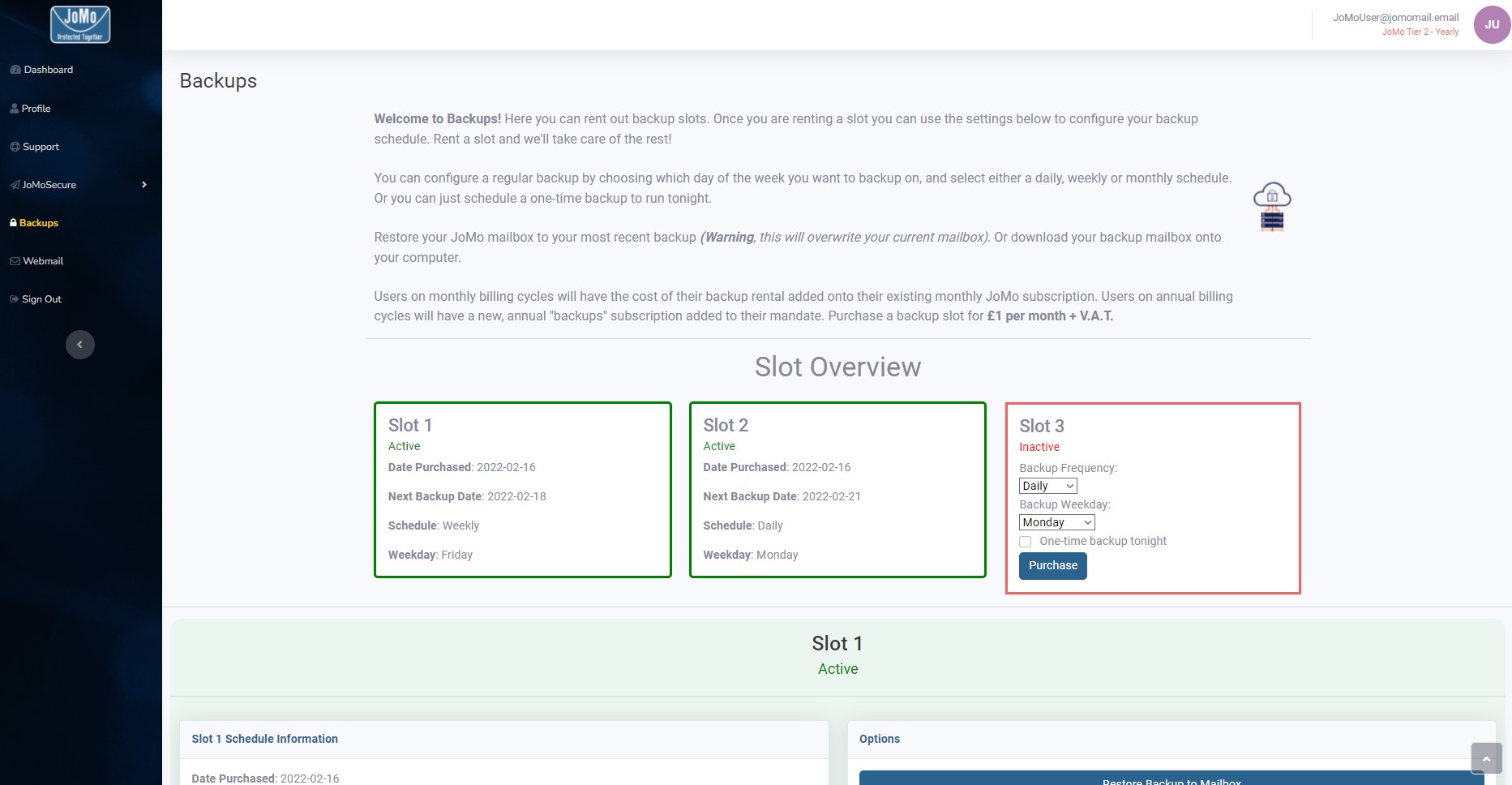Click the Dashboard gauge icon

[15, 70]
